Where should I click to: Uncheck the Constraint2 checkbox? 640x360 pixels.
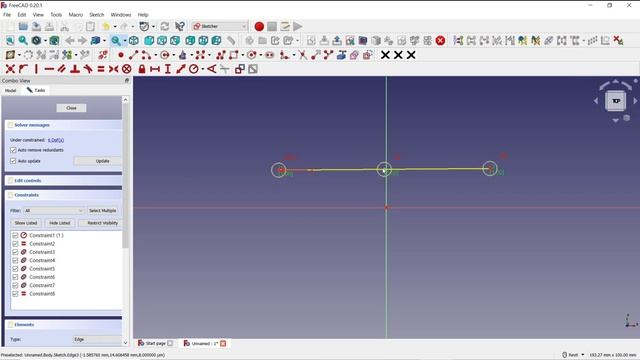click(x=15, y=244)
